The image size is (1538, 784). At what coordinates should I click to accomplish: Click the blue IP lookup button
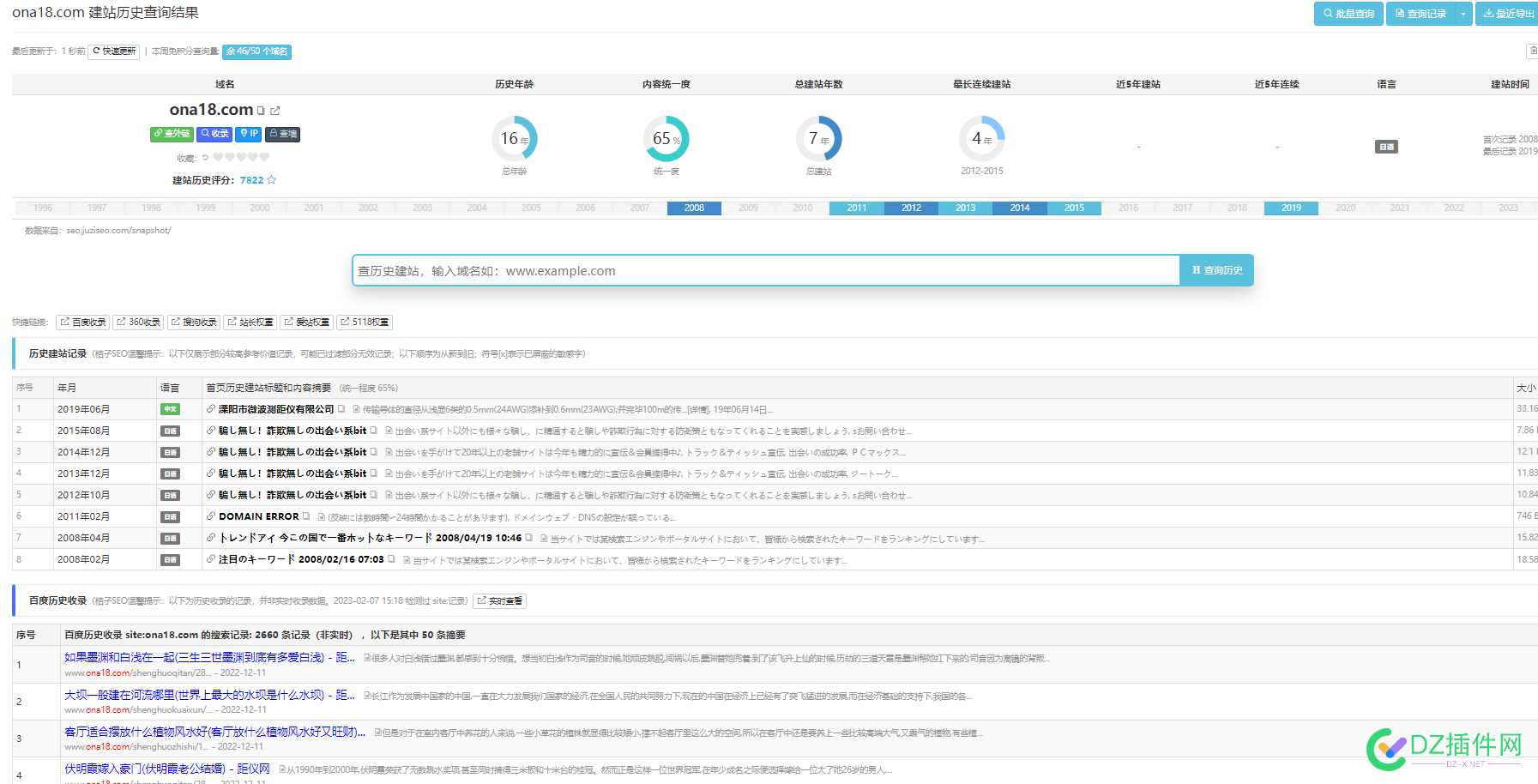tap(249, 134)
